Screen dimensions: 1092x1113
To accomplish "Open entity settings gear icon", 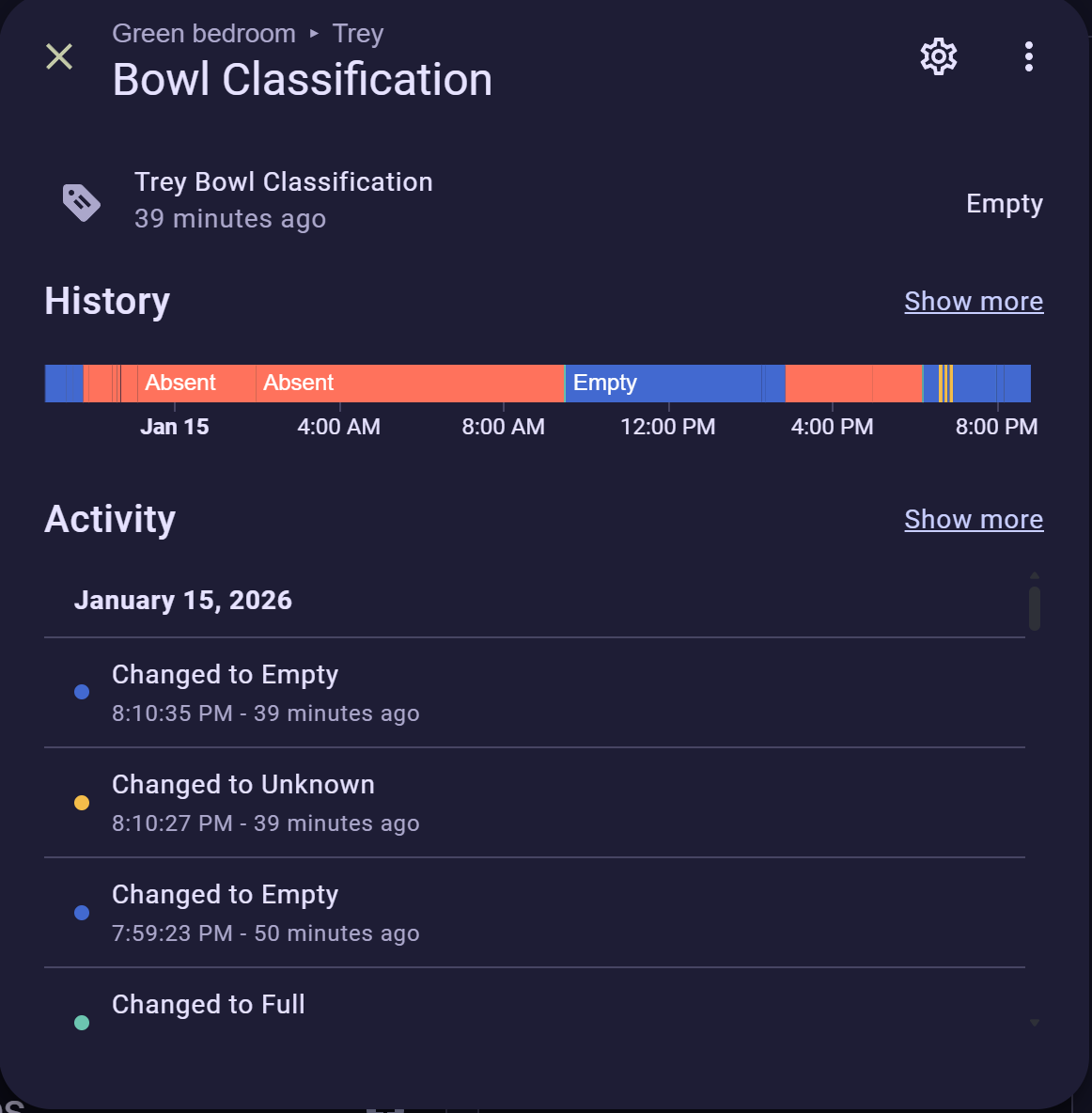I will tap(938, 57).
